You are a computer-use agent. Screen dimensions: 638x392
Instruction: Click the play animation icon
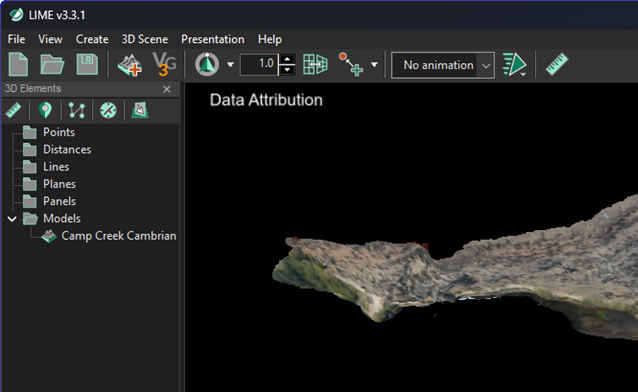click(514, 64)
